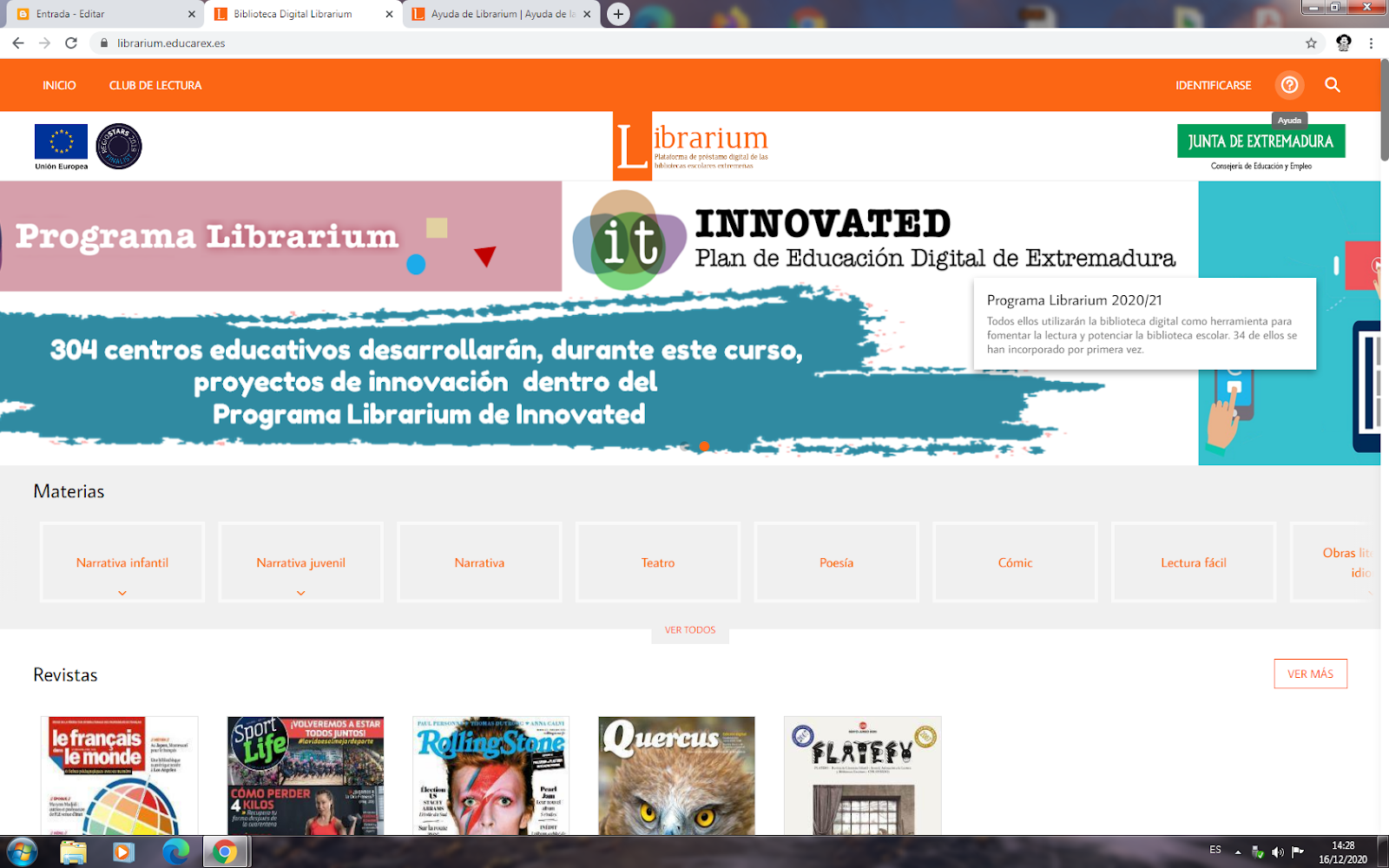Viewport: 1389px width, 868px height.
Task: Expand Narrativa infantil subcategories chevron
Action: coord(122,593)
